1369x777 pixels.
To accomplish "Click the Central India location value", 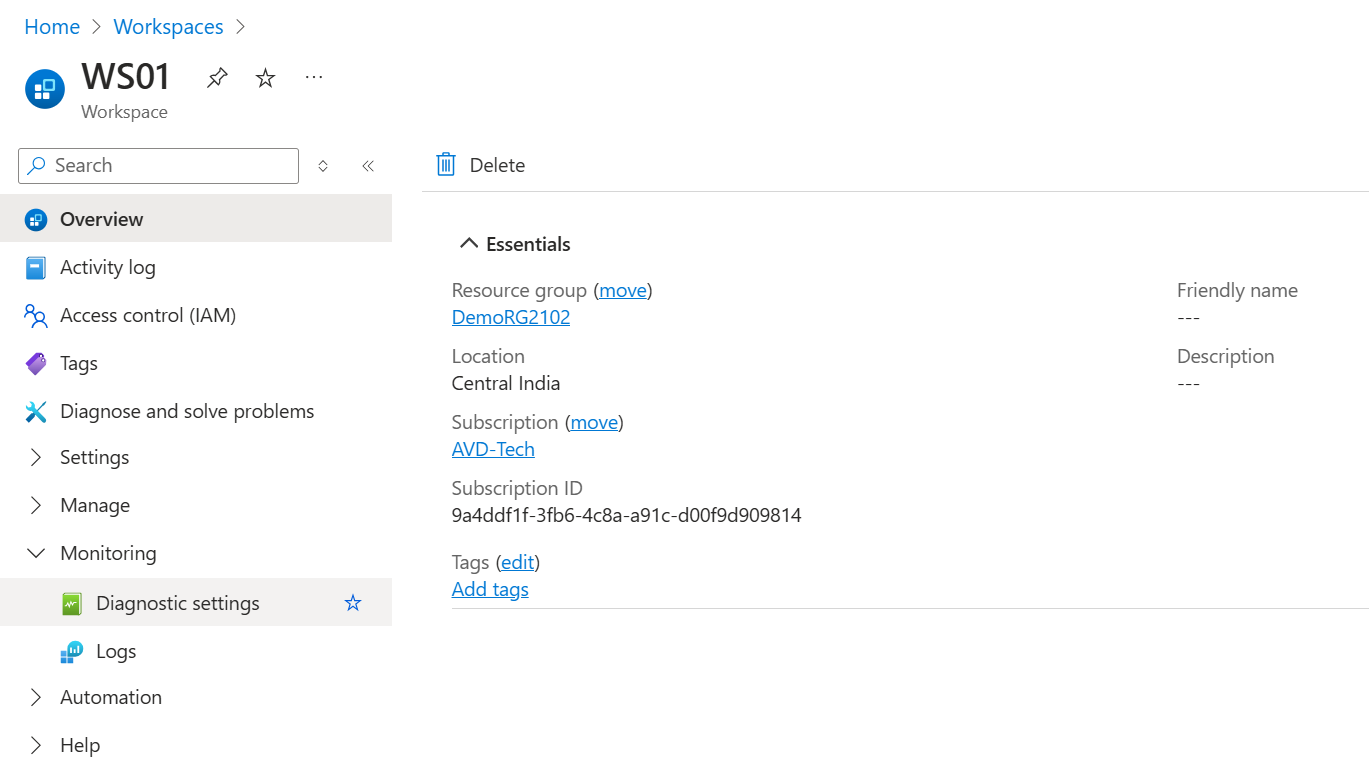I will tap(506, 383).
